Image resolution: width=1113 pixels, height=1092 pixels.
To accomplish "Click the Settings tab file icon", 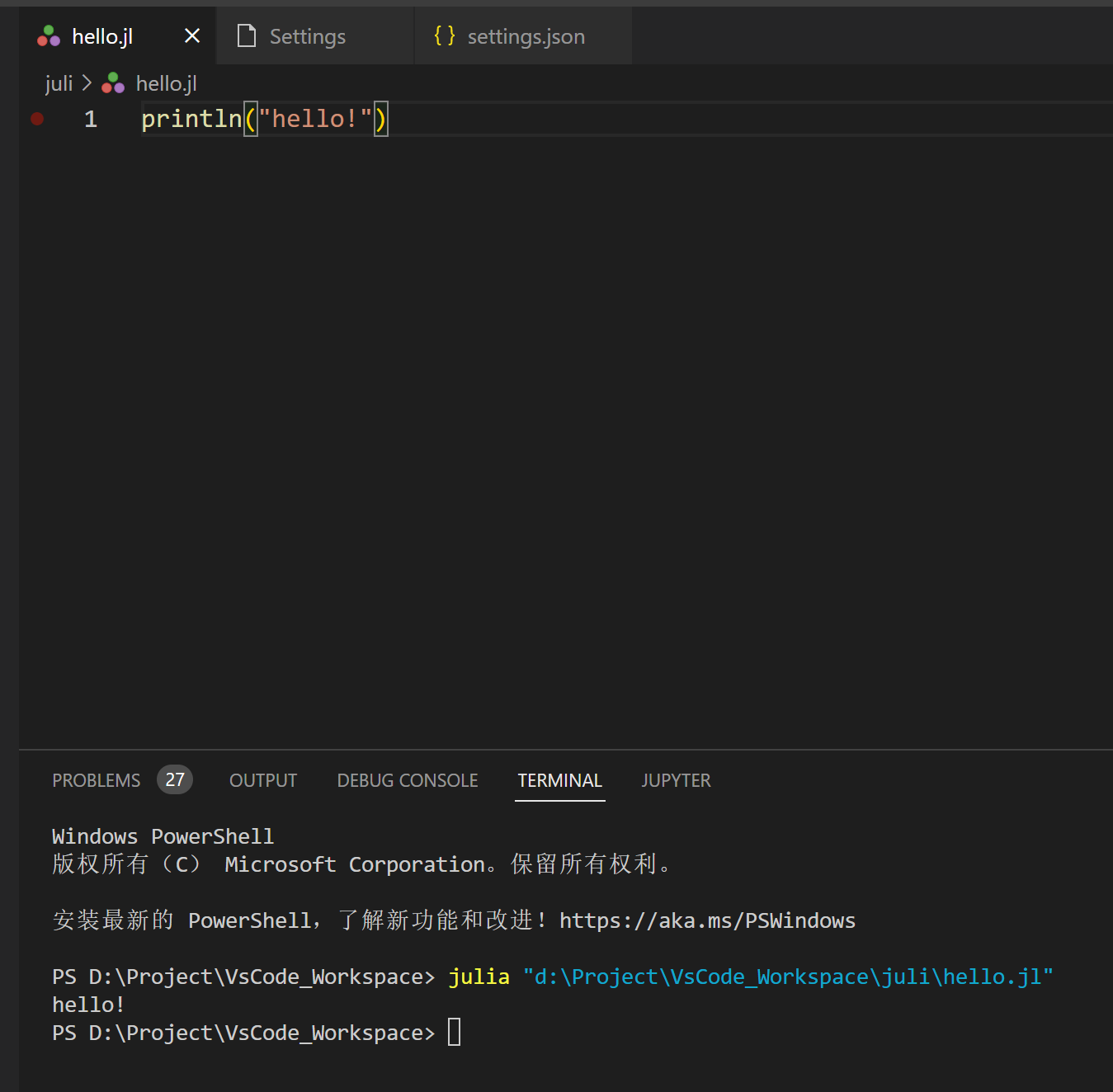I will tap(246, 36).
